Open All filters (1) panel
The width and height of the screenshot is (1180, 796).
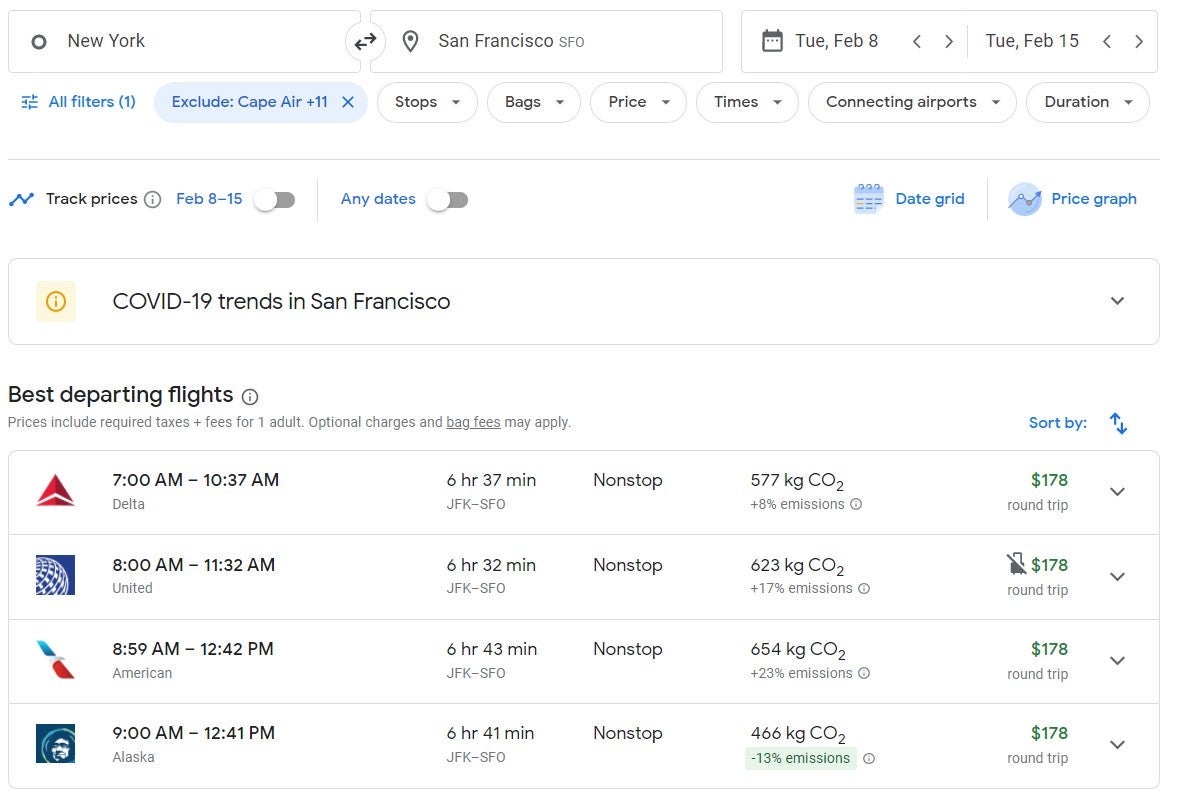coord(78,102)
